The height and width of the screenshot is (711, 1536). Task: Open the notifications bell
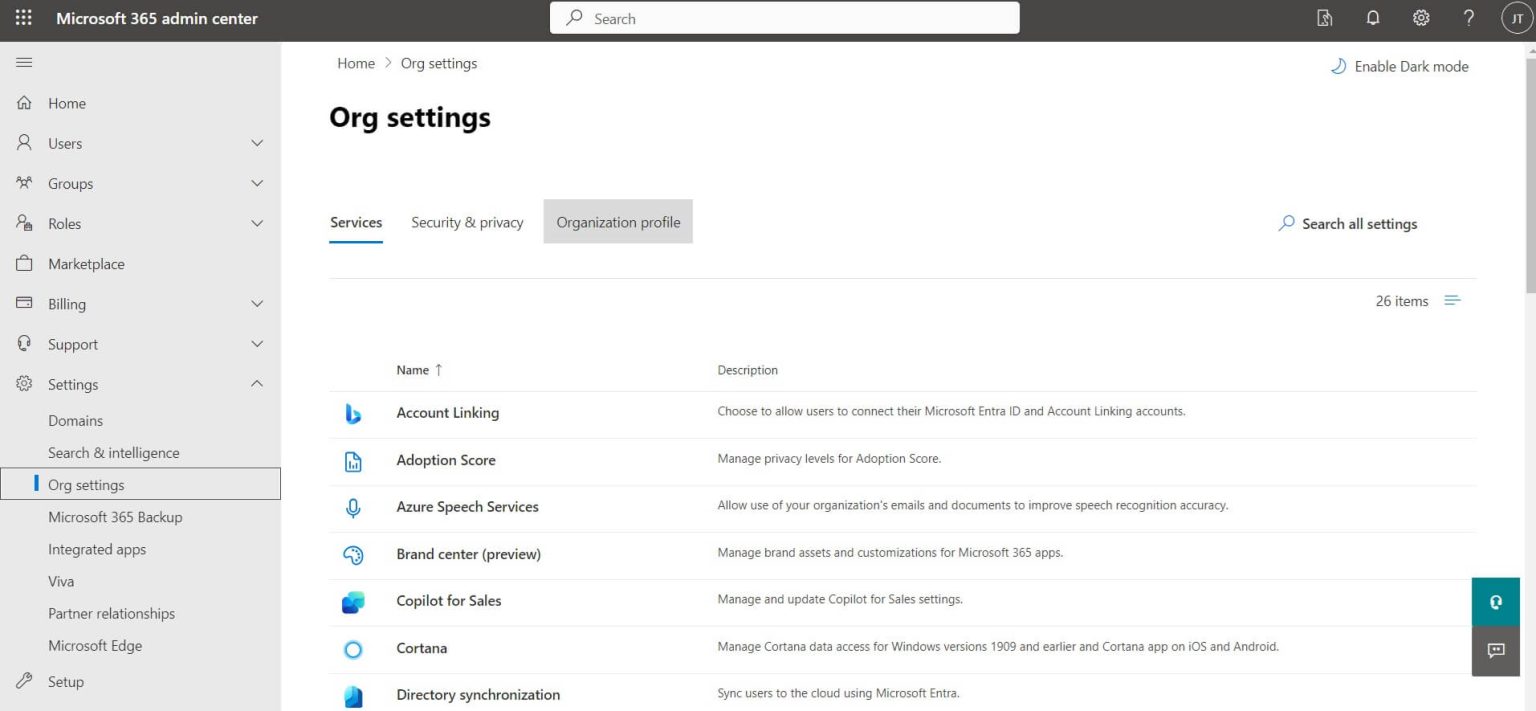point(1373,17)
